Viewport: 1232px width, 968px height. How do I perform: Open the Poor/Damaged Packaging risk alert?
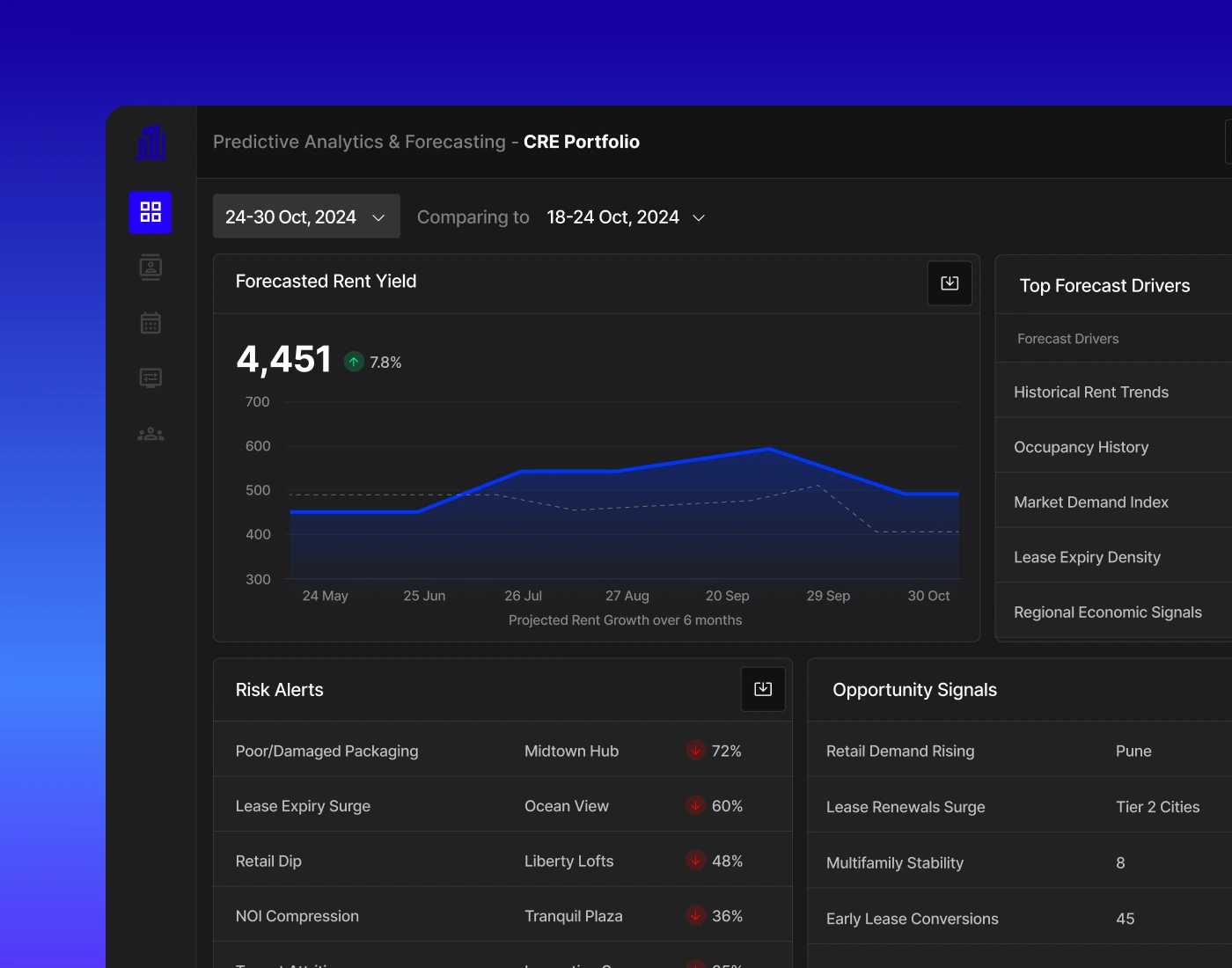[x=502, y=751]
